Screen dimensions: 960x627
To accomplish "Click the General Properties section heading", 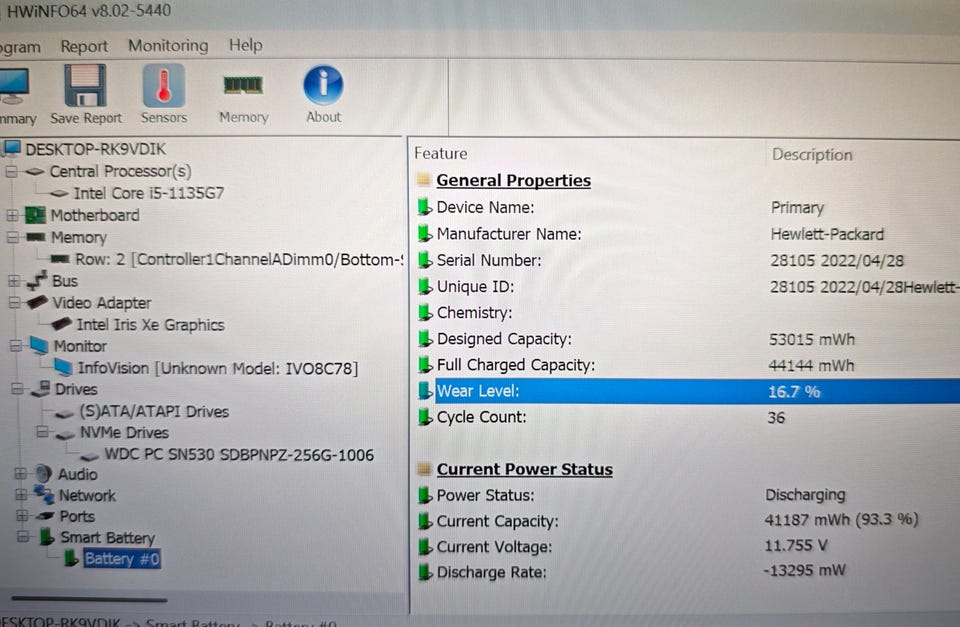I will click(x=513, y=181).
